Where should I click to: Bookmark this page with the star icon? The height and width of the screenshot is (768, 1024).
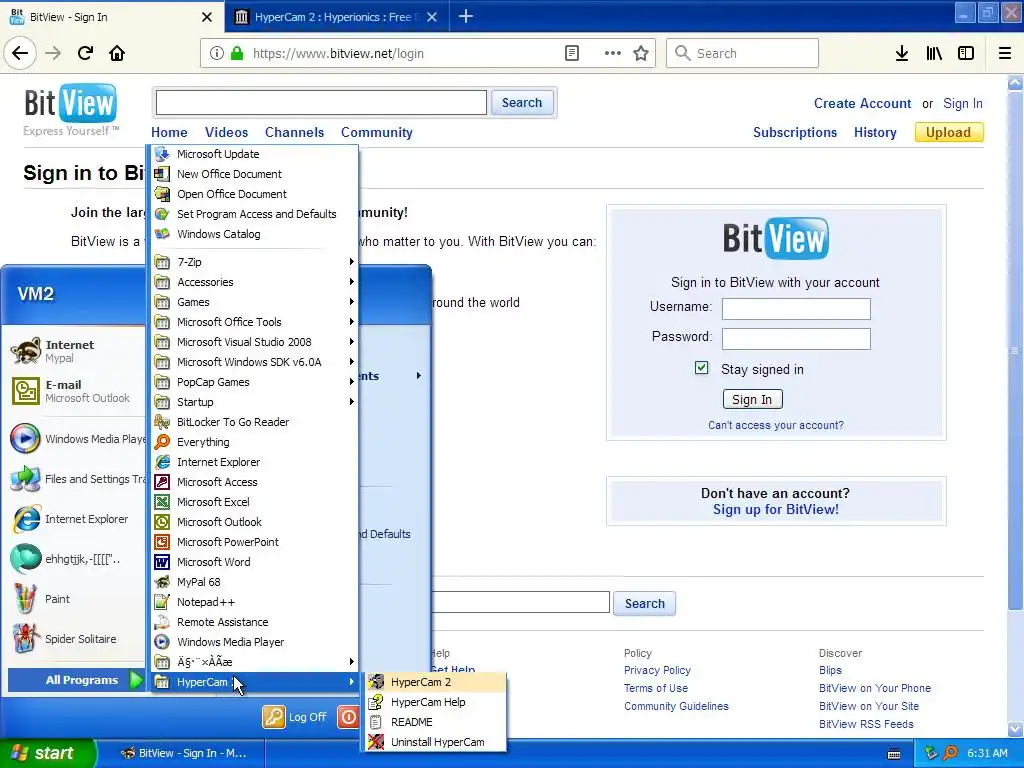point(641,54)
